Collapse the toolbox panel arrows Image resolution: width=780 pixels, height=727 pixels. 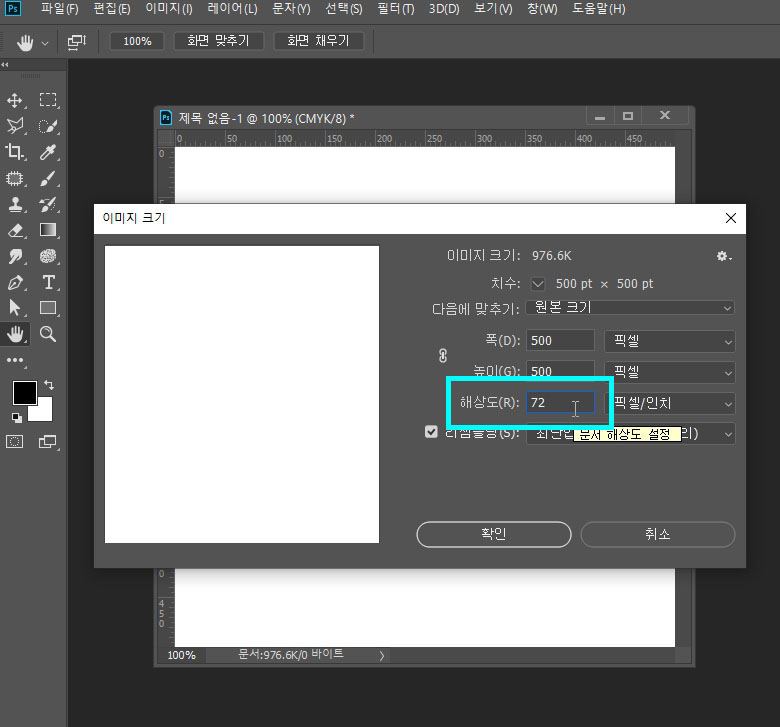pyautogui.click(x=5, y=65)
